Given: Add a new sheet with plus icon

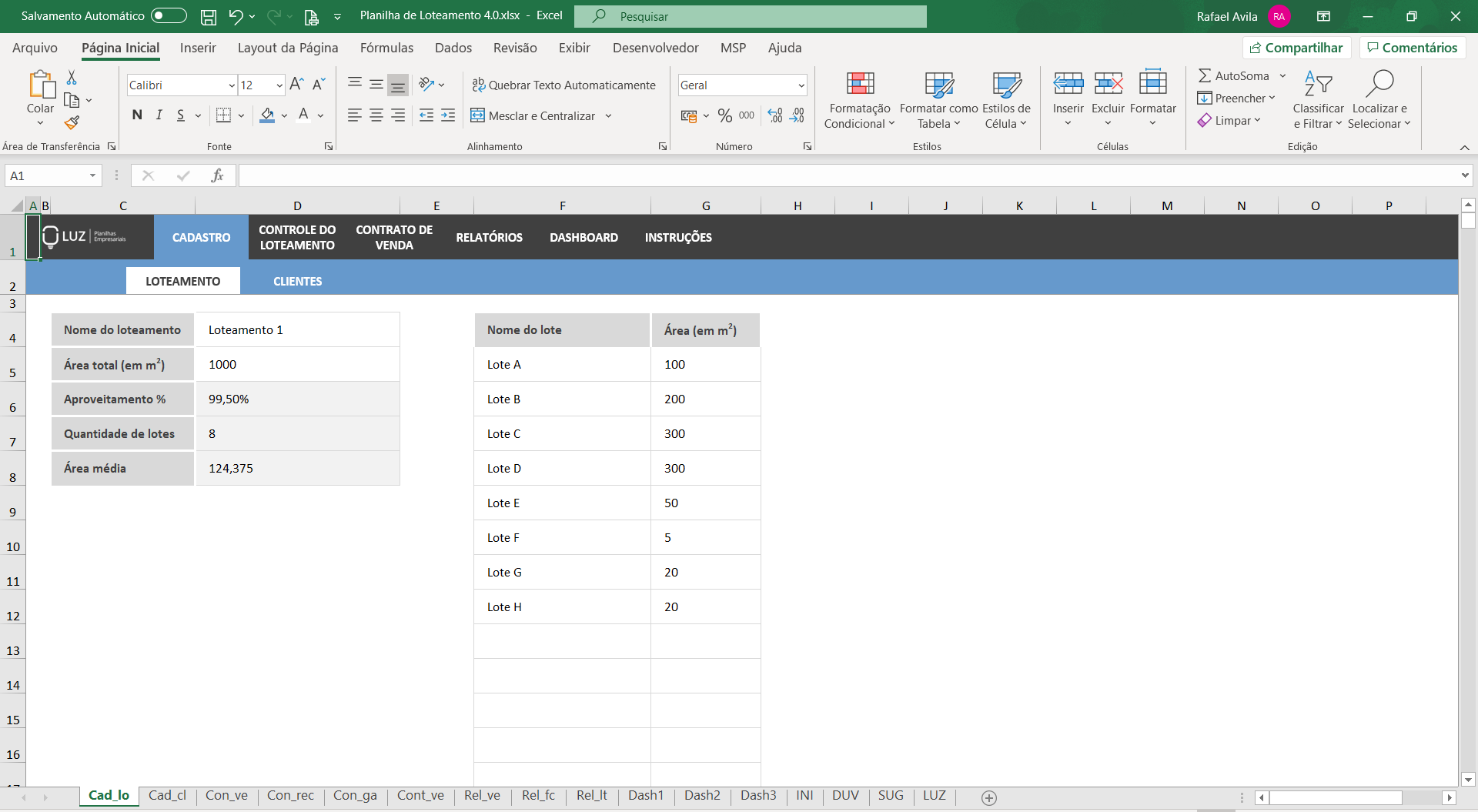Looking at the screenshot, I should 989,797.
